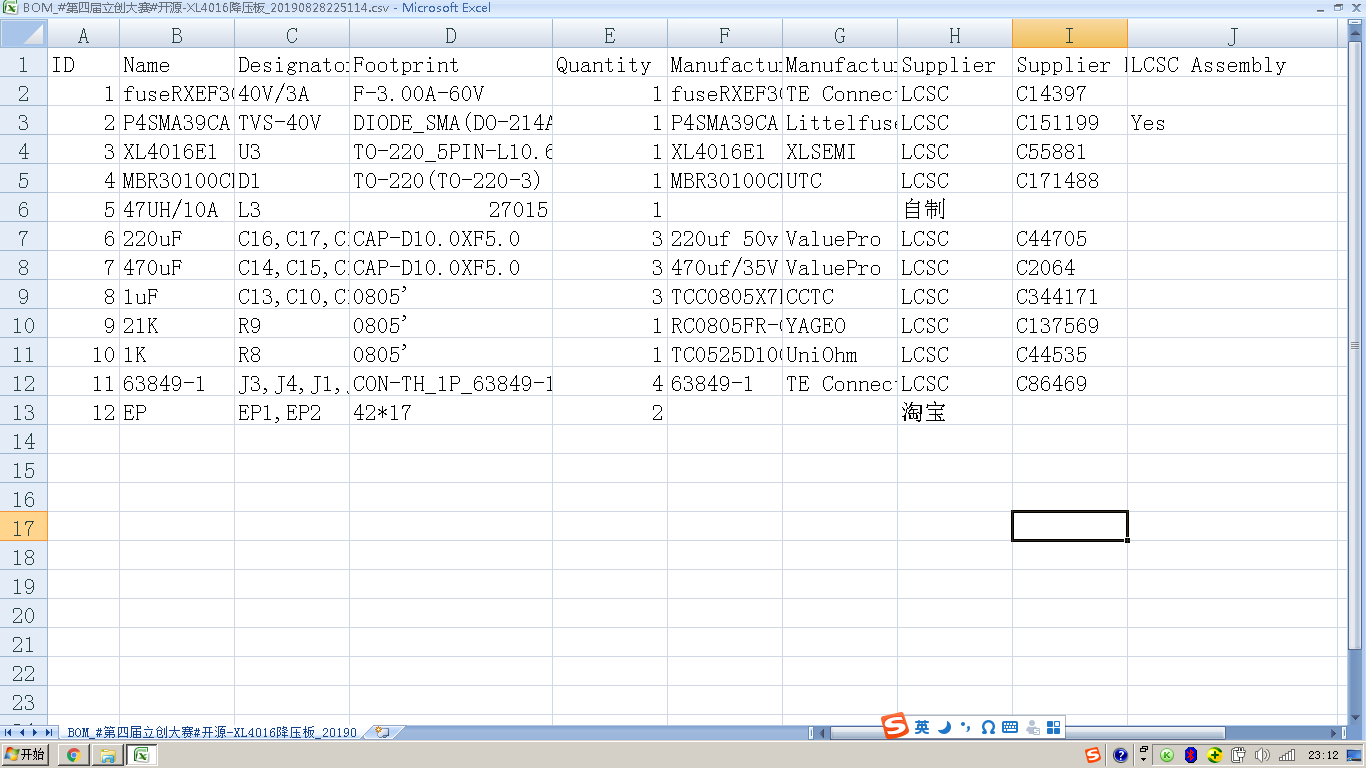
Task: Open Chrome from the taskbar
Action: [x=72, y=755]
